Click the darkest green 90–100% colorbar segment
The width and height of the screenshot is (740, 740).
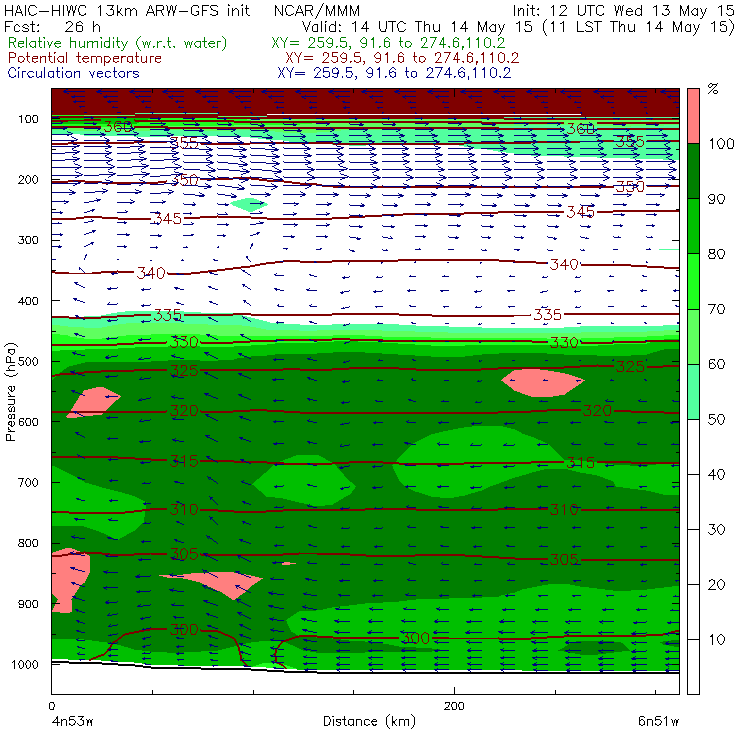(693, 171)
